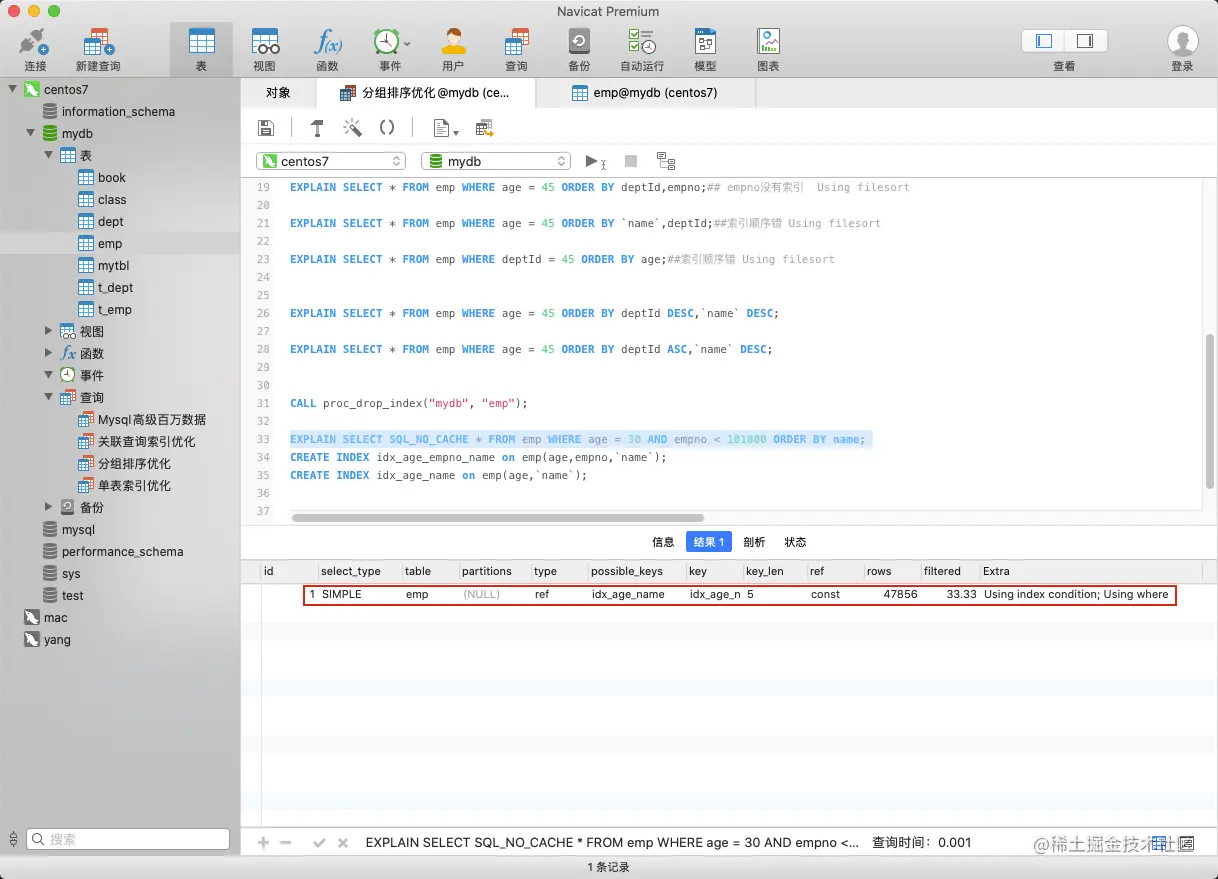
Task: Click the 搜索 search field in sidebar
Action: [x=128, y=840]
